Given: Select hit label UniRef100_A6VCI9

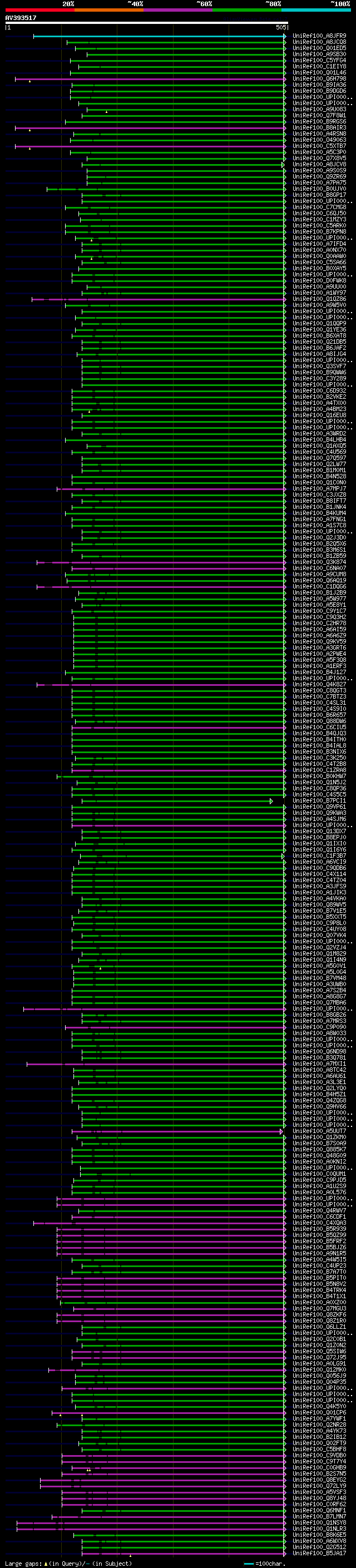Looking at the screenshot, I should 319,861.
